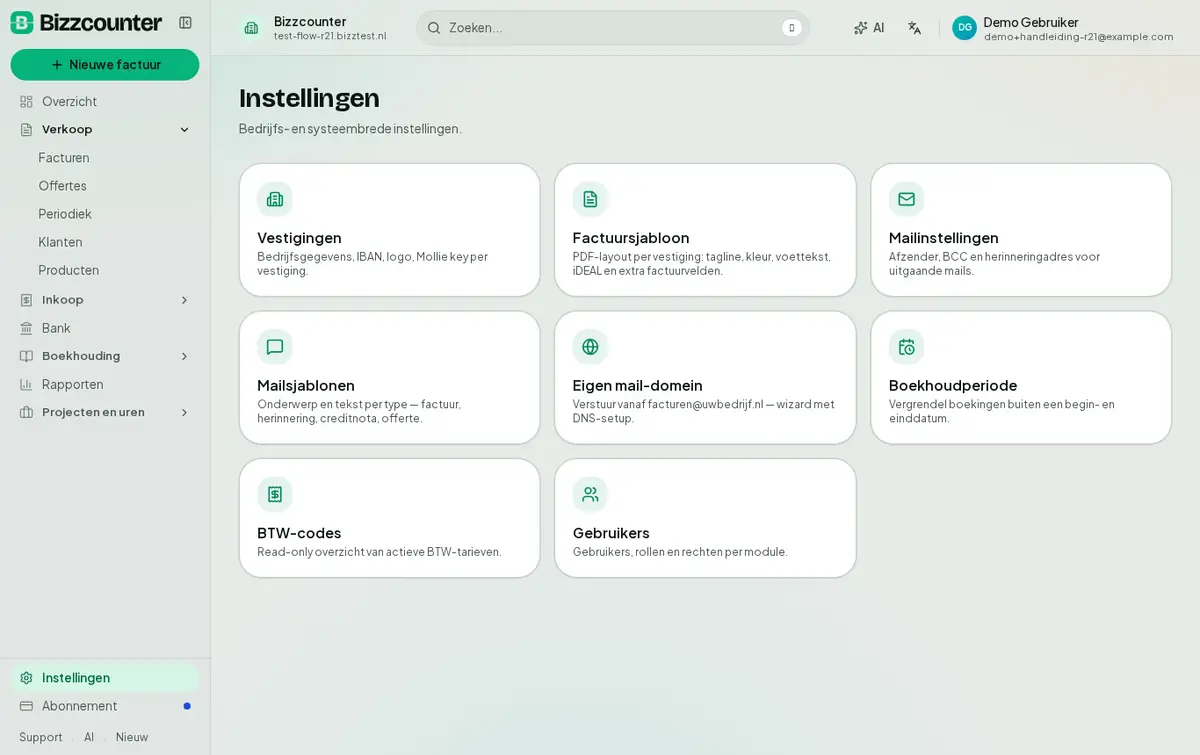Screen dimensions: 1200x755
Task: Click the Verkoop document icon
Action: 26,129
